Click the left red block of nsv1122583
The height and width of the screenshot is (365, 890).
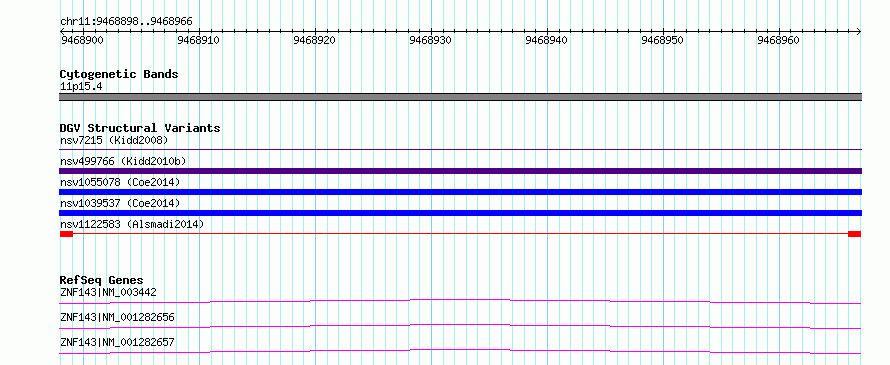66,234
